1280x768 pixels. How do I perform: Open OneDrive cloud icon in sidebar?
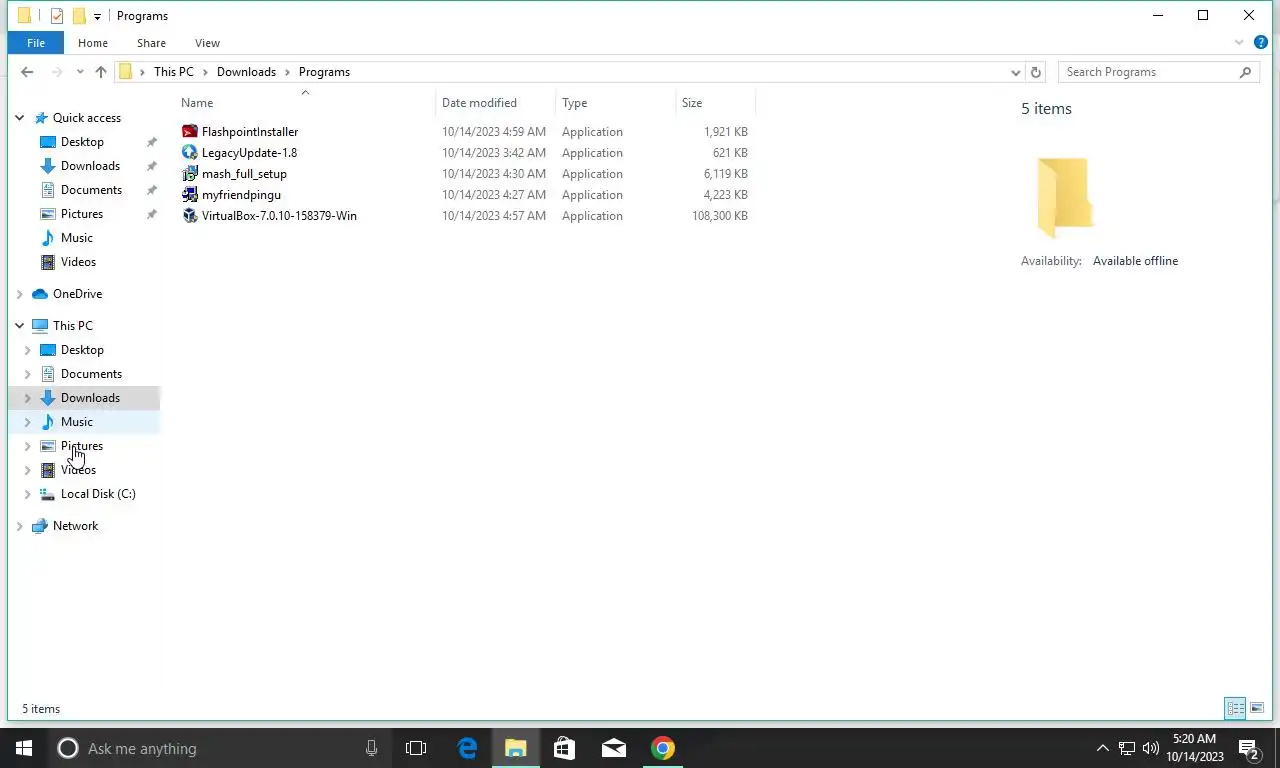(40, 294)
